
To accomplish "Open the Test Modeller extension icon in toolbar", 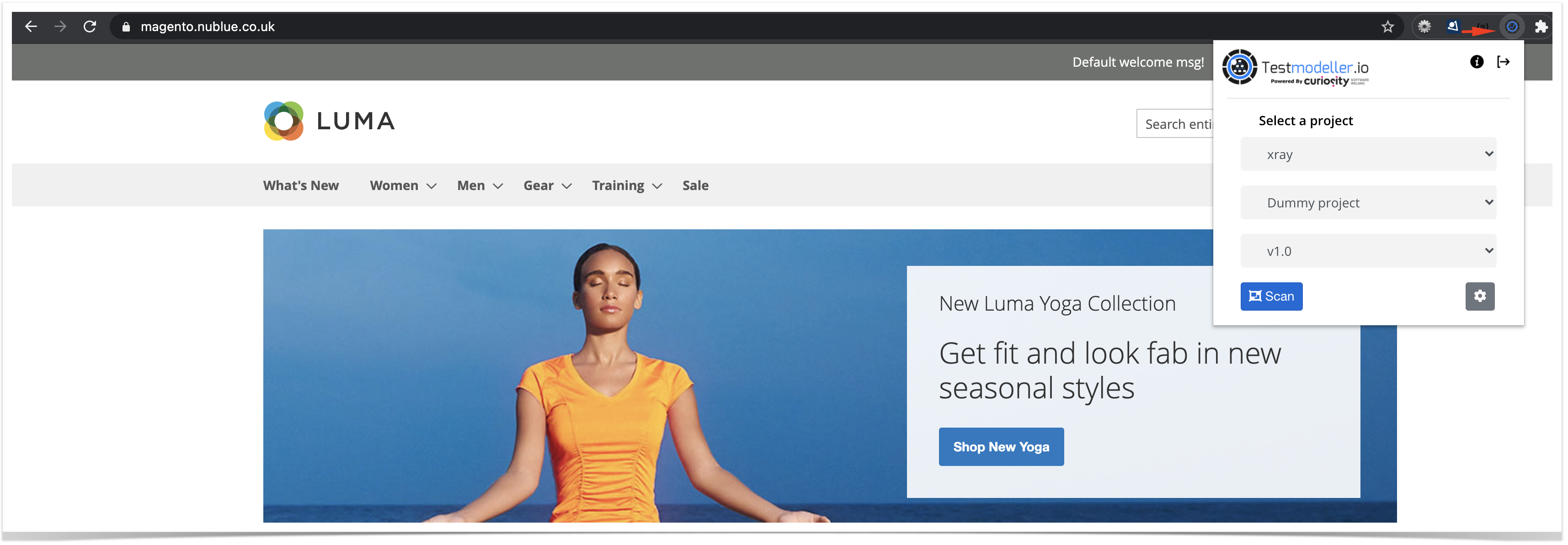I will [x=1512, y=27].
